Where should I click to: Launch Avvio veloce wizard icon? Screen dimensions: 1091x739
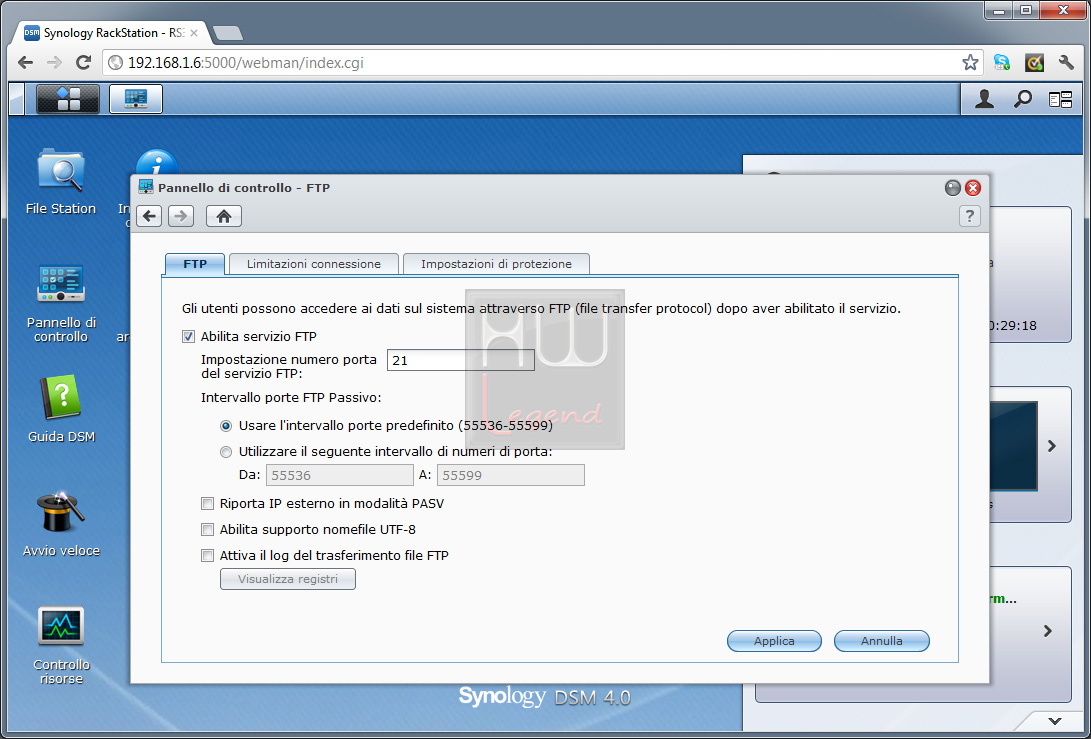click(x=61, y=524)
